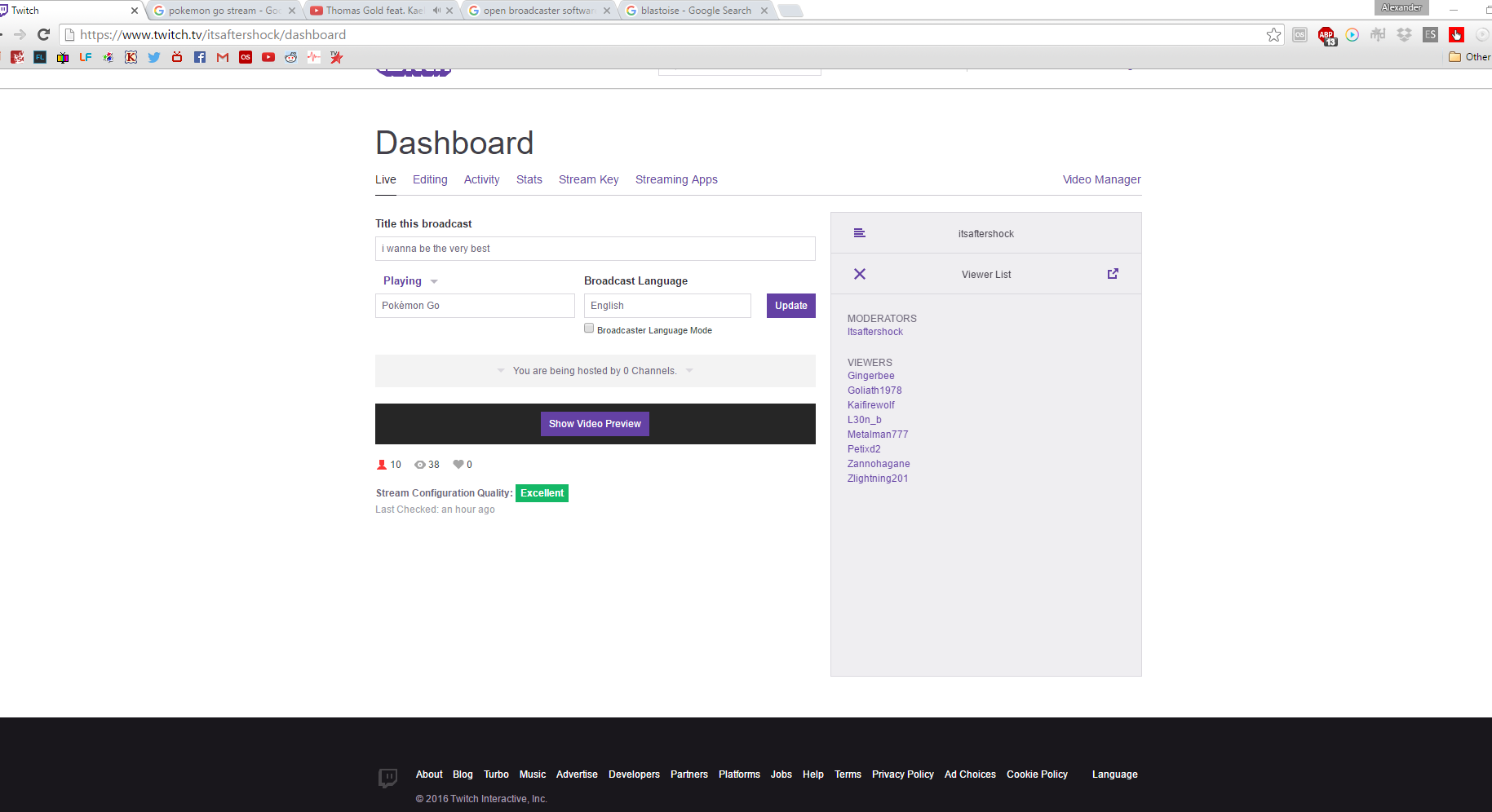
Task: Click the Alexander profile button
Action: pos(1401,7)
